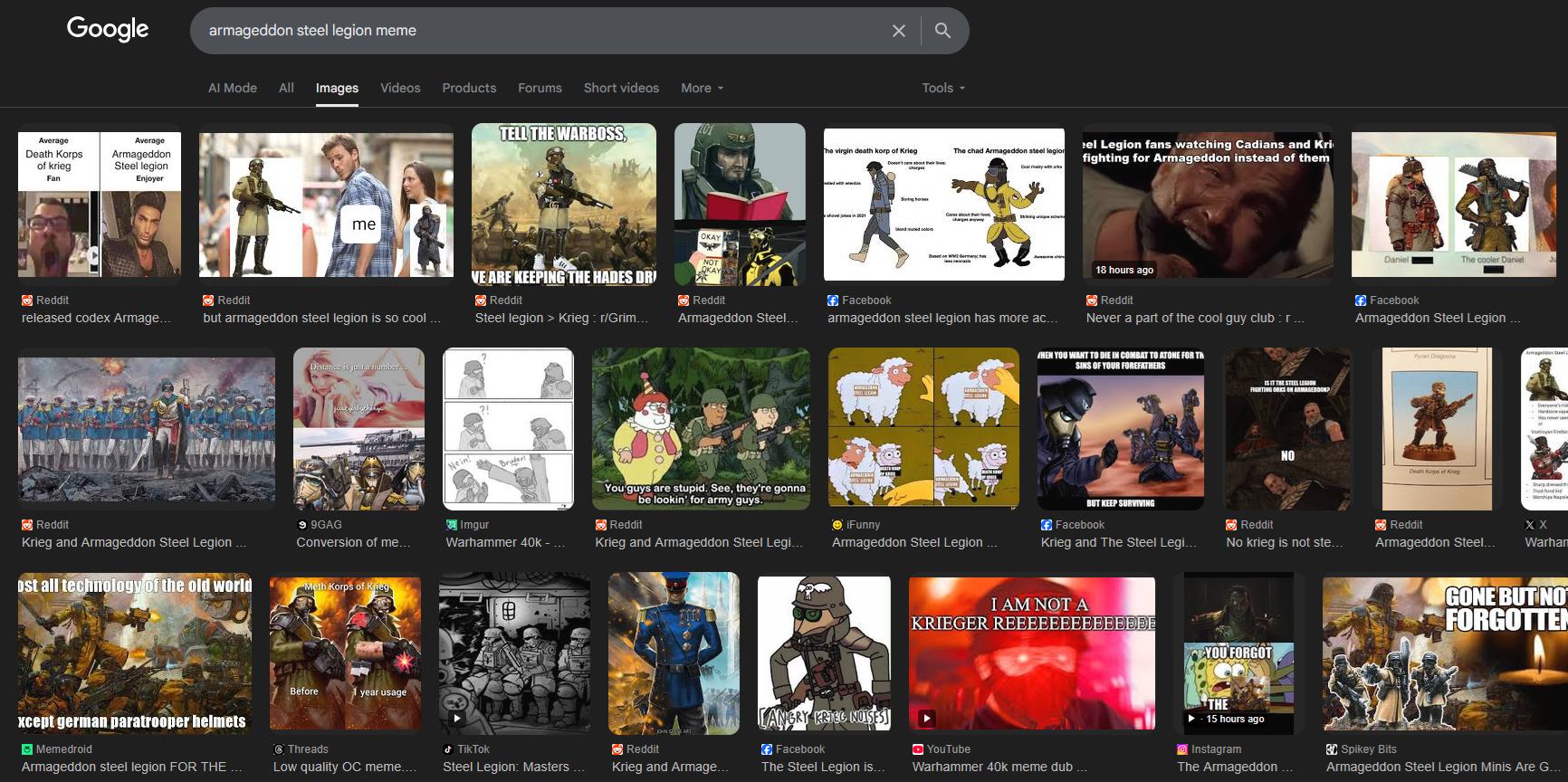Open the Death Korps of Krieg miniature page thumbnail
This screenshot has height=782, width=1568.
click(x=1437, y=429)
